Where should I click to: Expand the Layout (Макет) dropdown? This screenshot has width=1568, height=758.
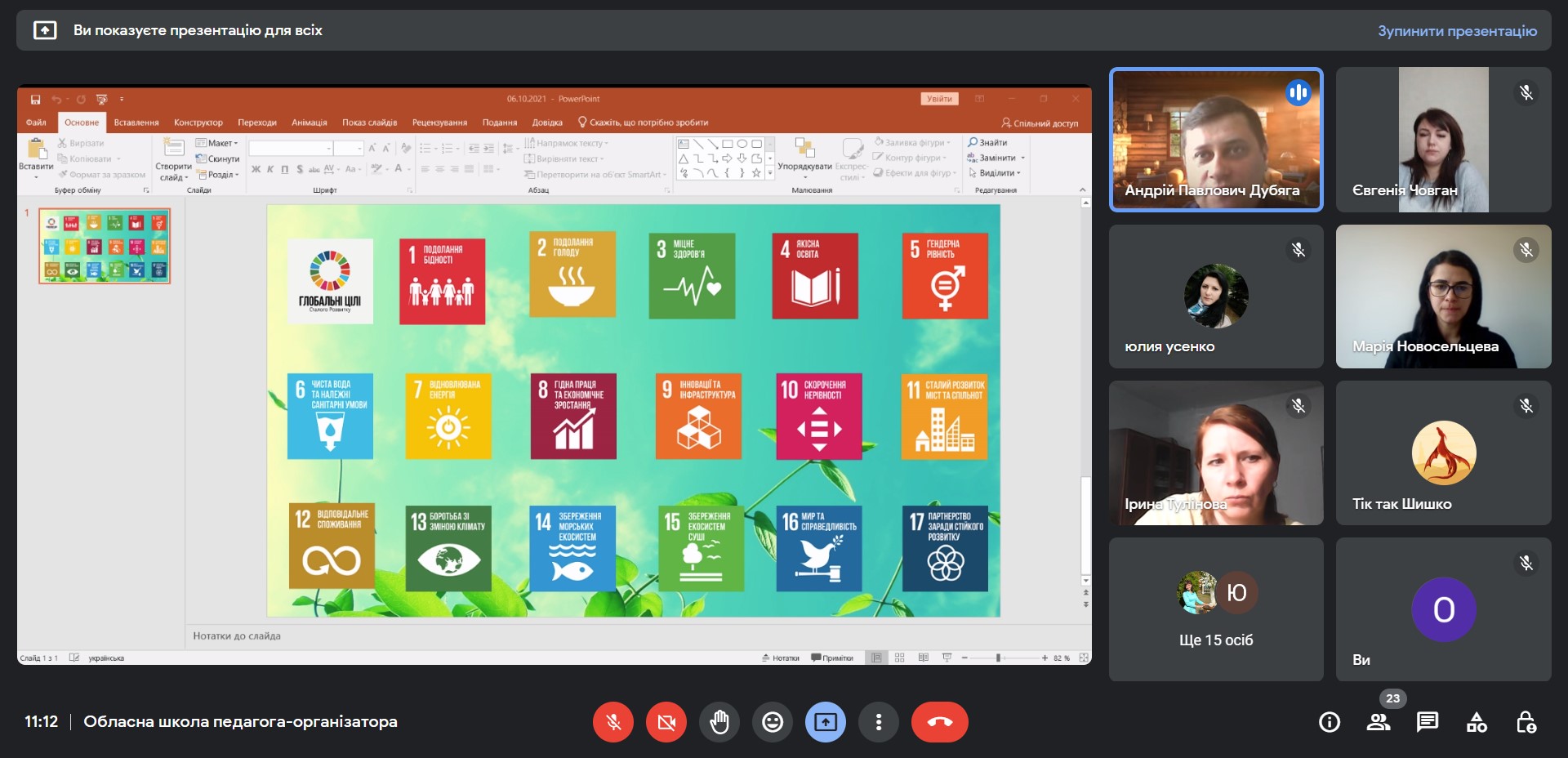[x=217, y=143]
